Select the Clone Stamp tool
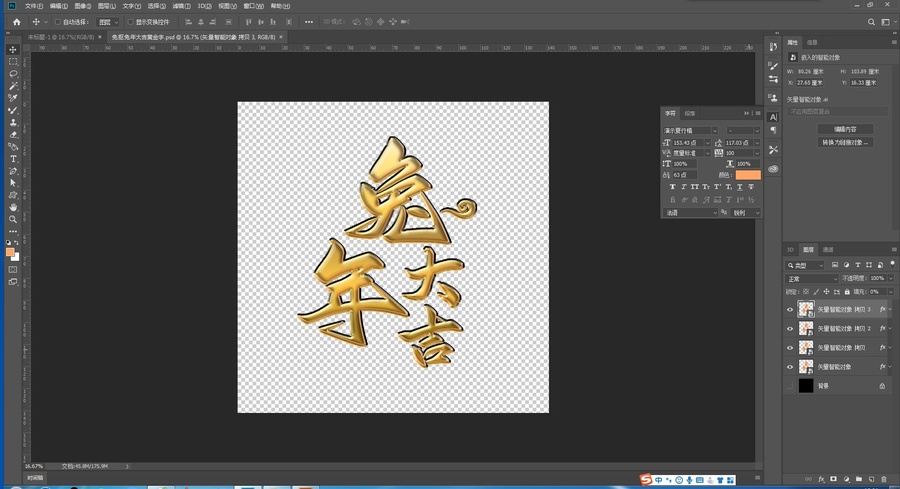Screen dimensions: 900x489 pyautogui.click(x=13, y=122)
